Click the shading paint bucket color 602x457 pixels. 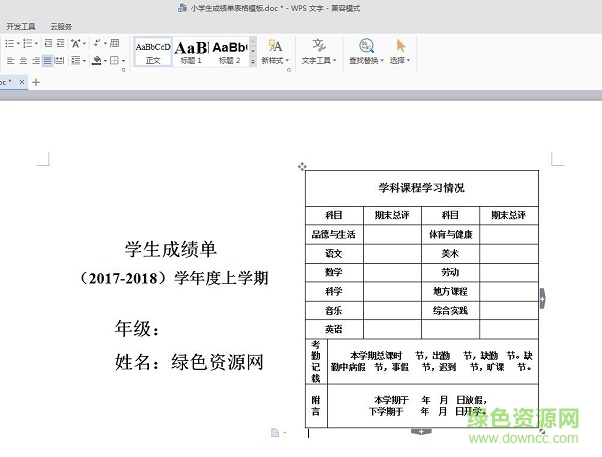(x=96, y=61)
